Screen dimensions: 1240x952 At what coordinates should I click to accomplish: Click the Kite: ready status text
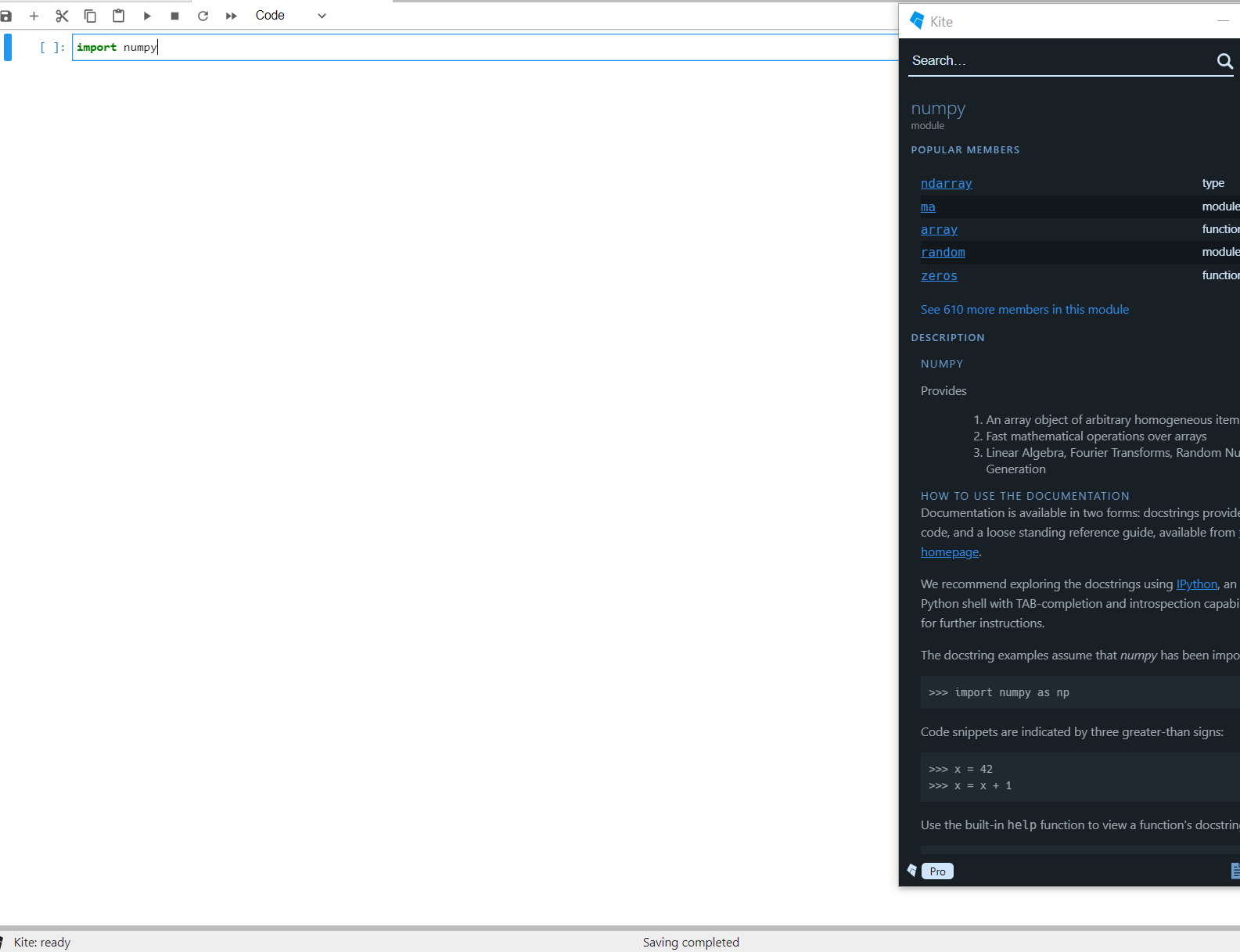pos(42,942)
